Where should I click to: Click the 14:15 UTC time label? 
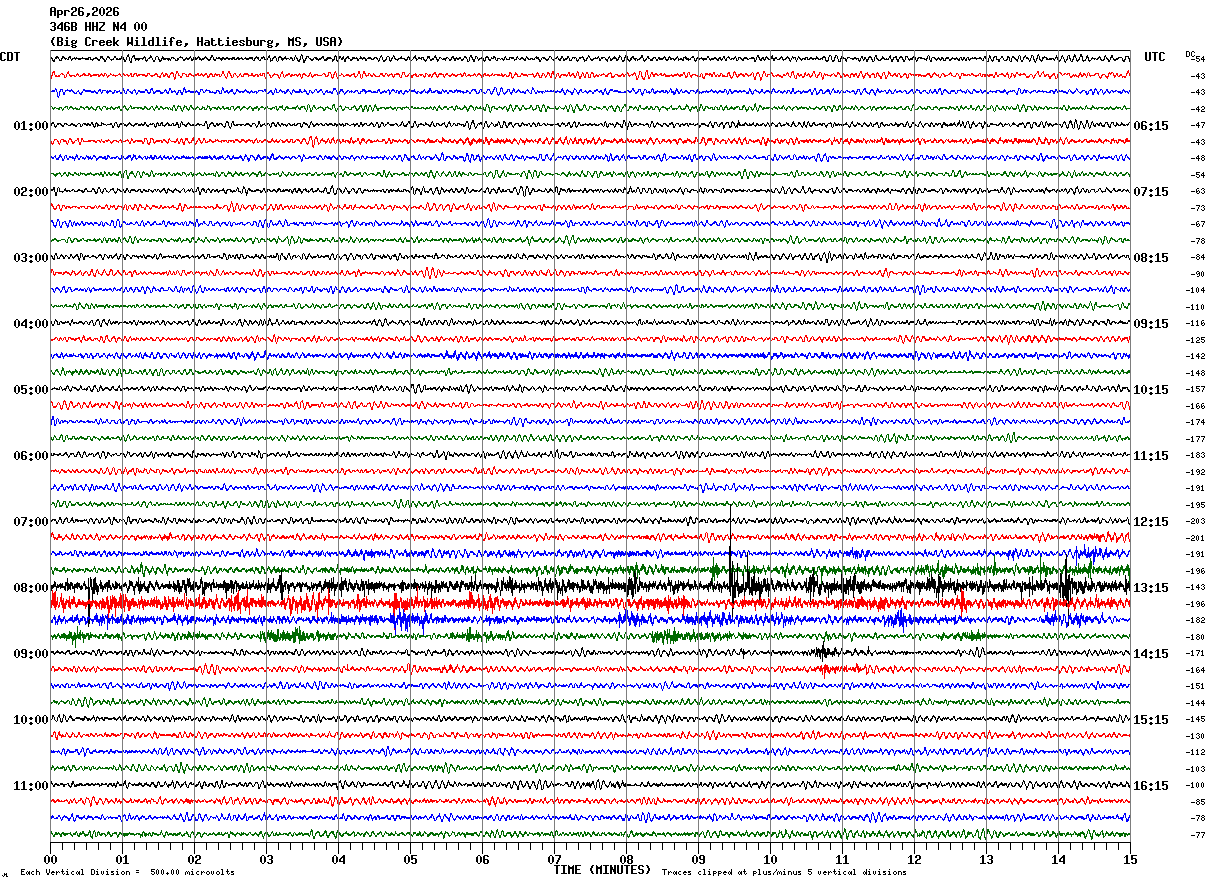tap(1151, 654)
